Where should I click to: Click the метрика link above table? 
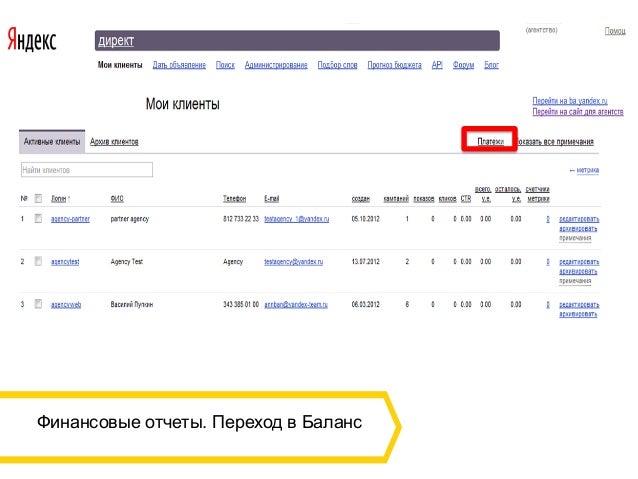pos(588,170)
